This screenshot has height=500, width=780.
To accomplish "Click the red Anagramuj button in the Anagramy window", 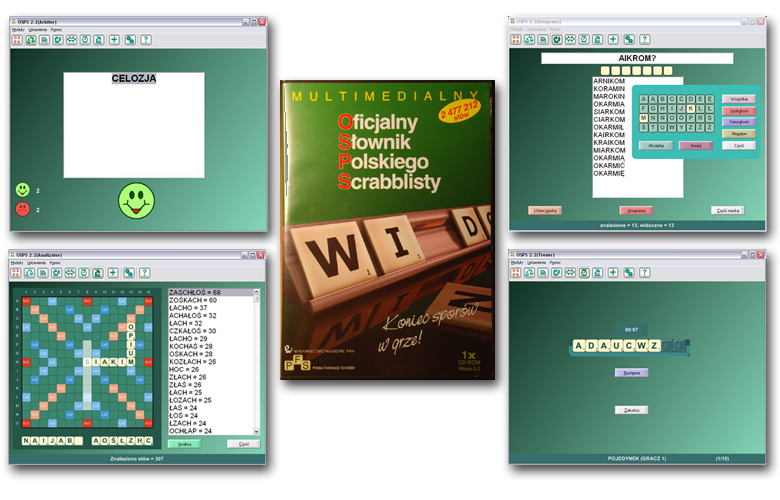I will [636, 210].
